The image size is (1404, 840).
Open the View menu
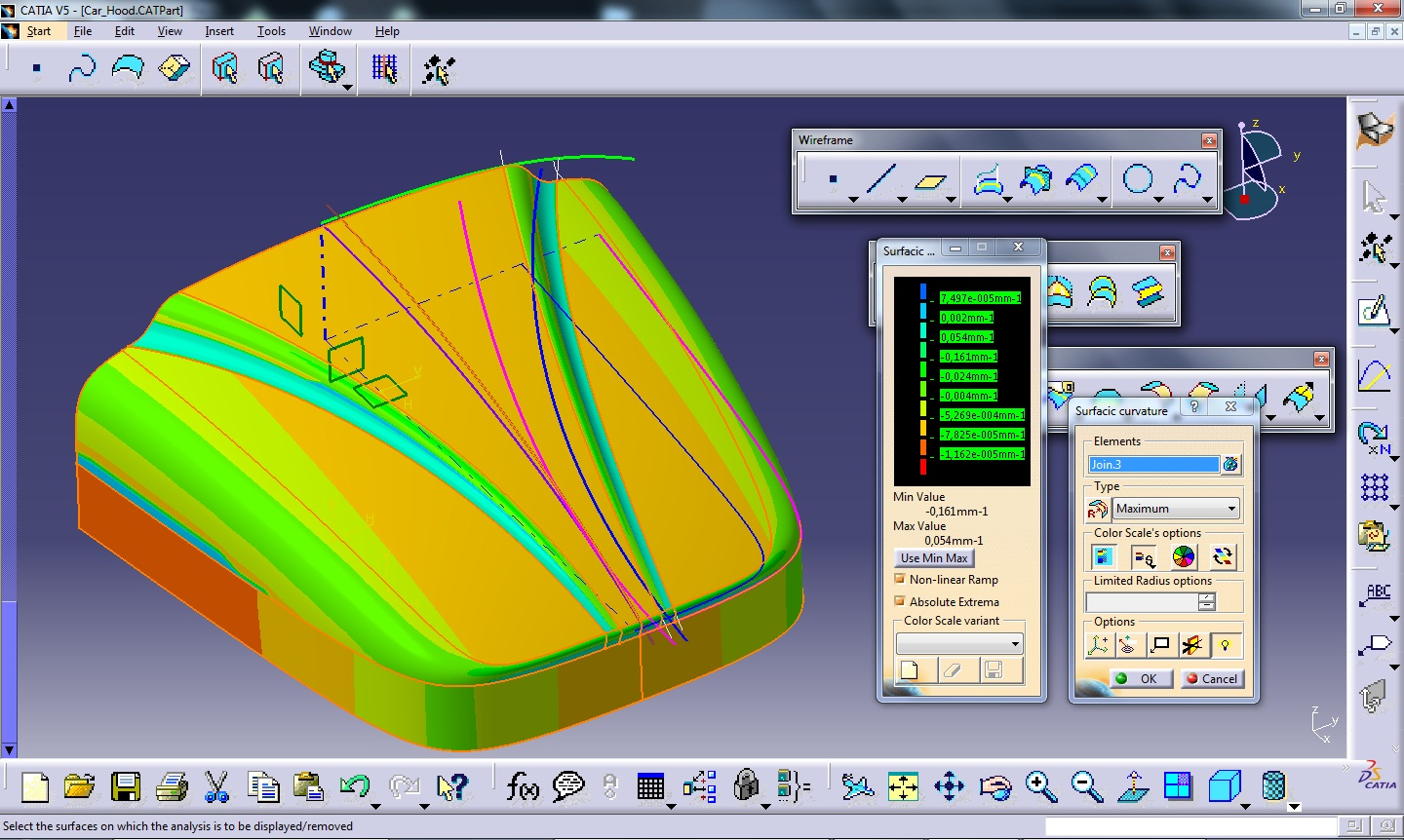coord(170,31)
